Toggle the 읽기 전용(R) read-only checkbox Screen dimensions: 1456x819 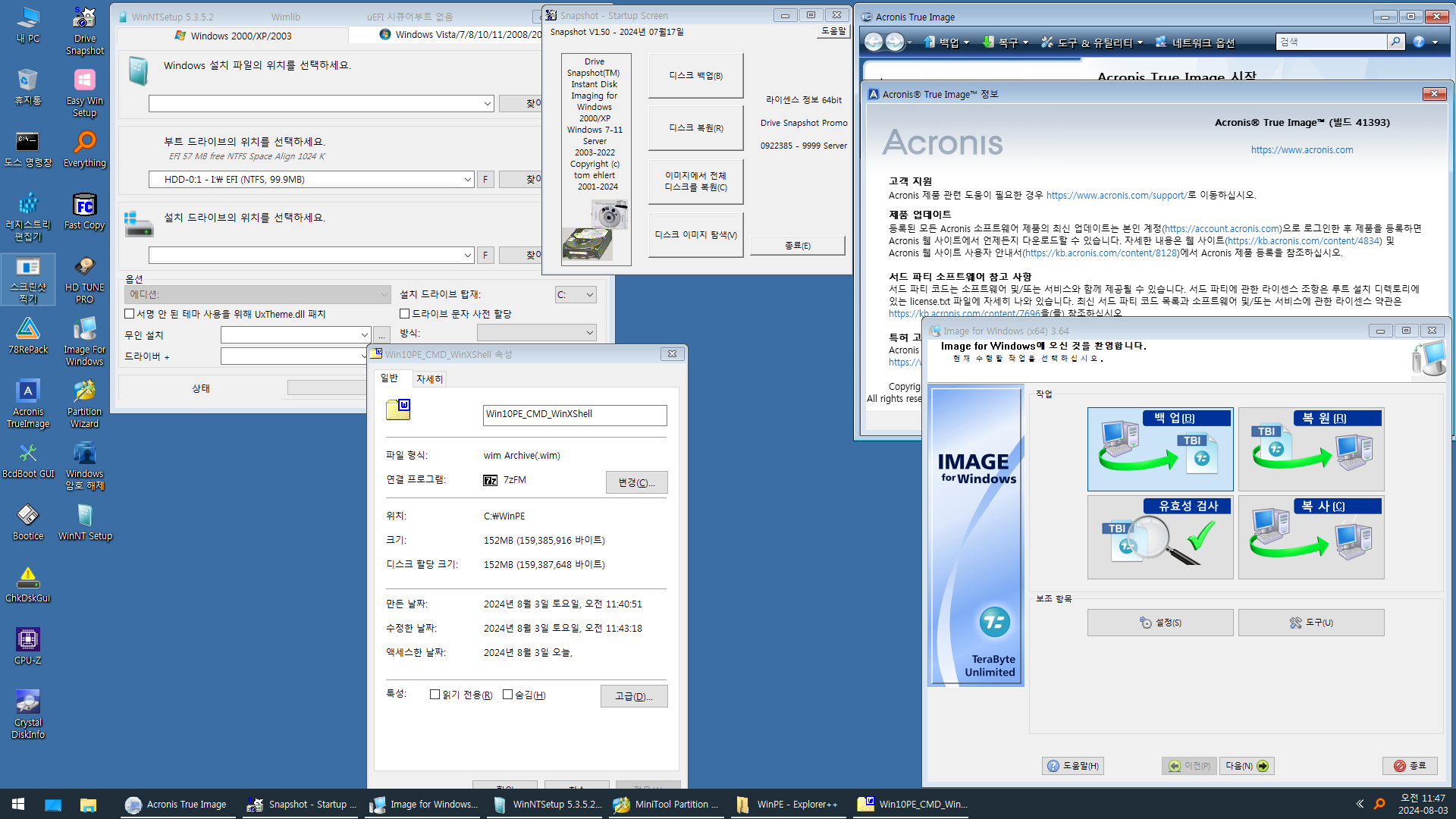(435, 695)
